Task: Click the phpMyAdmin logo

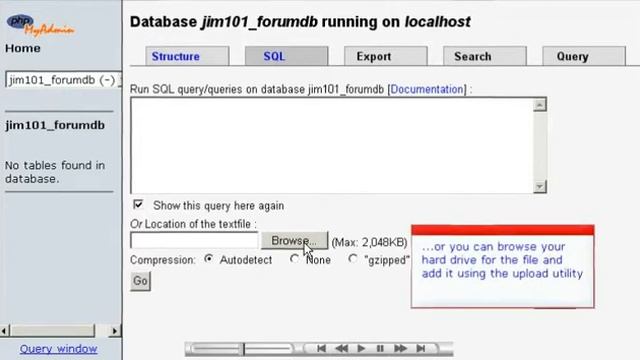Action: pyautogui.click(x=40, y=26)
